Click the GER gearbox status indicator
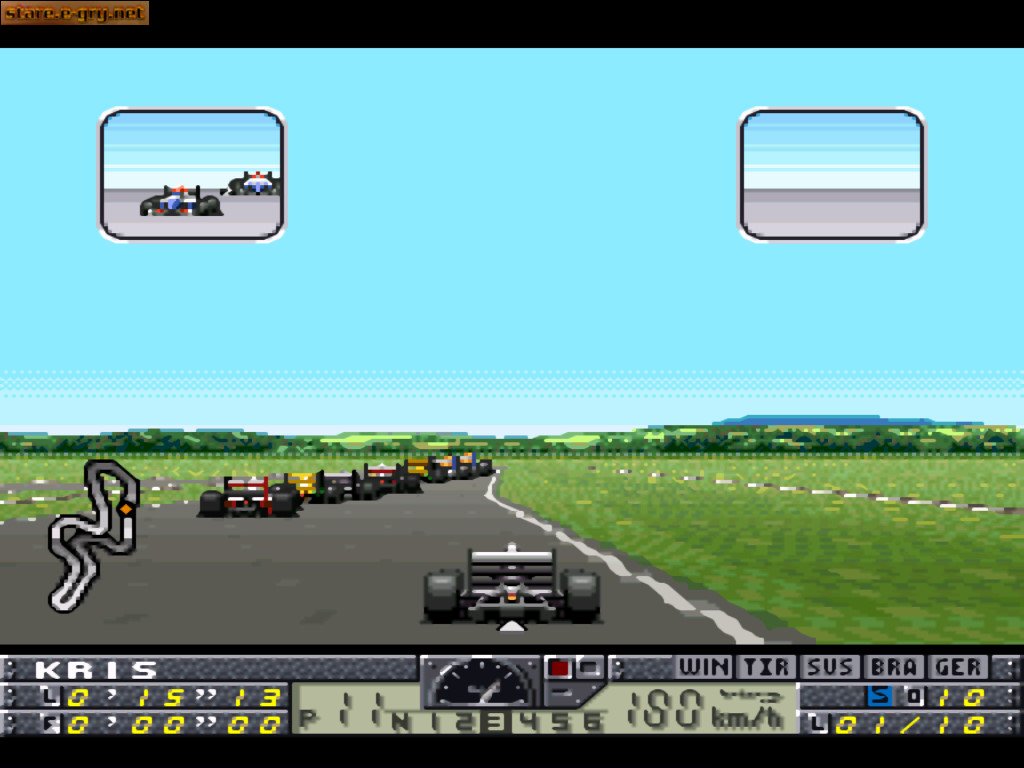 pos(957,667)
